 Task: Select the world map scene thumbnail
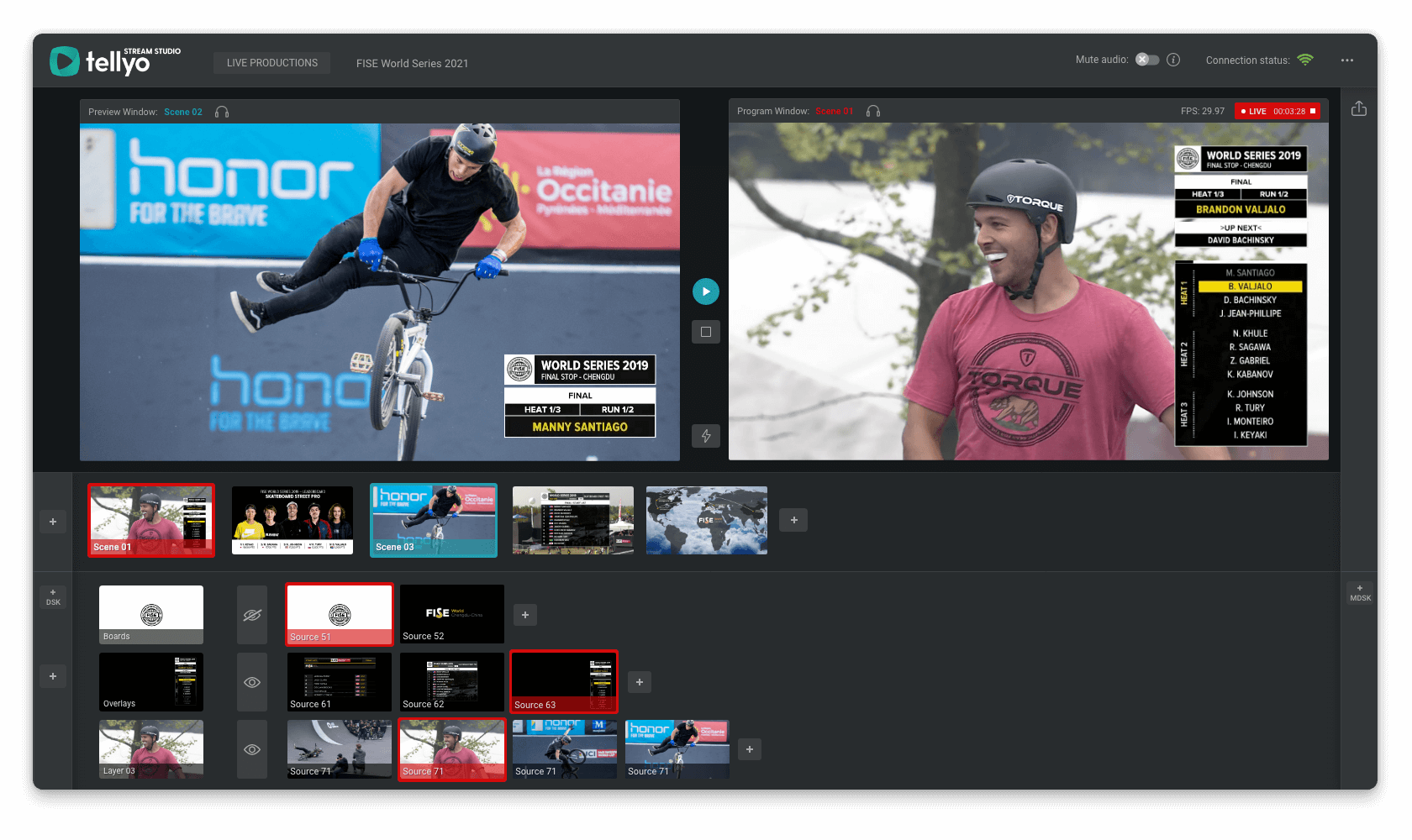tap(707, 520)
